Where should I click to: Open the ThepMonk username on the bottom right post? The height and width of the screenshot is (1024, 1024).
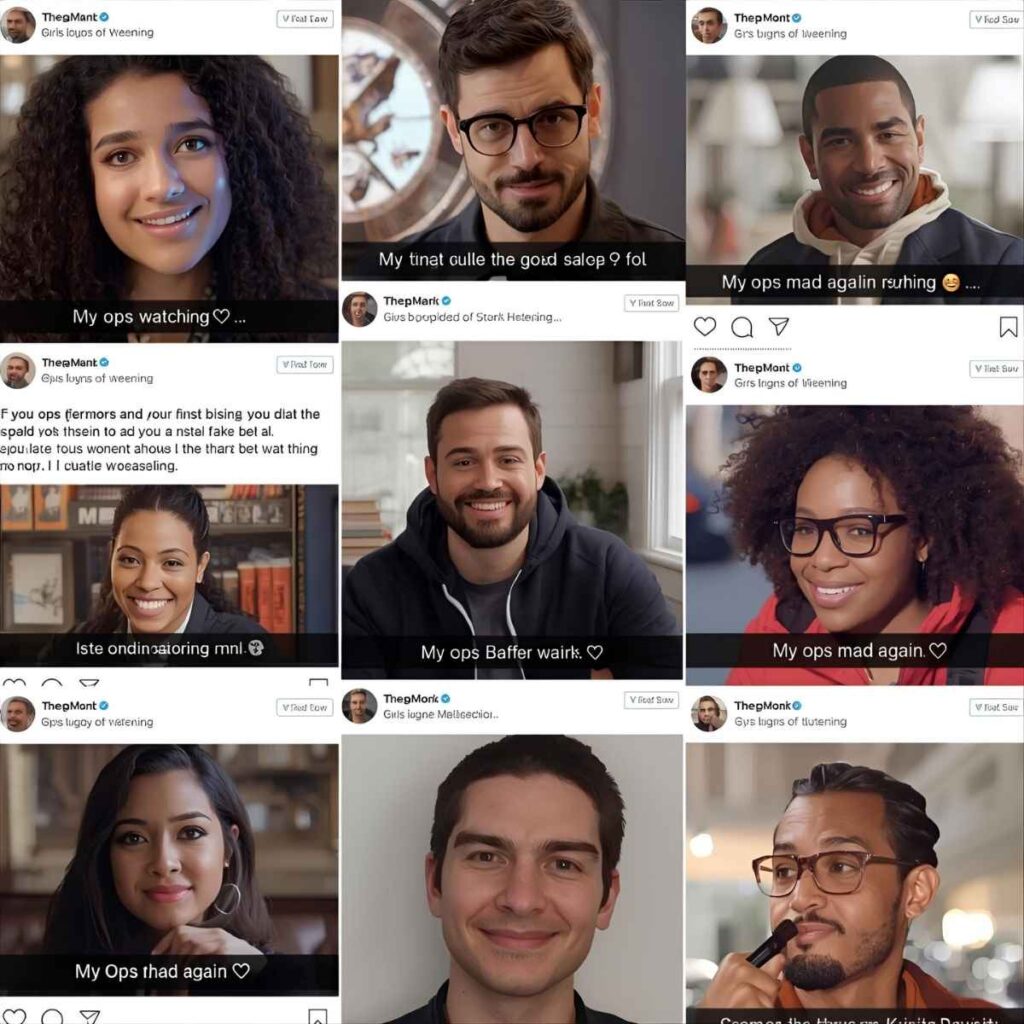(x=762, y=705)
